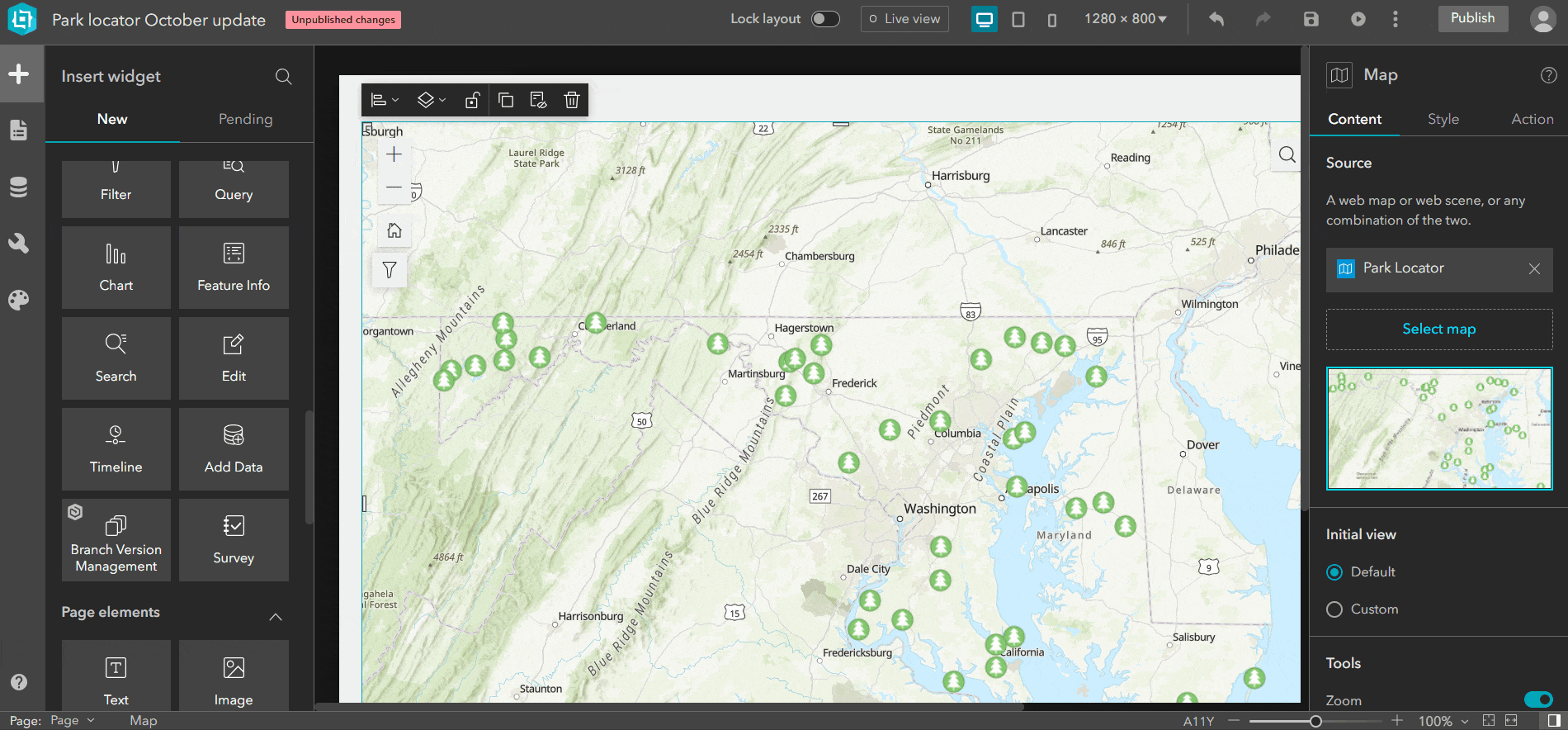This screenshot has height=730, width=1568.
Task: Lock the selected map widget position
Action: coord(472,100)
